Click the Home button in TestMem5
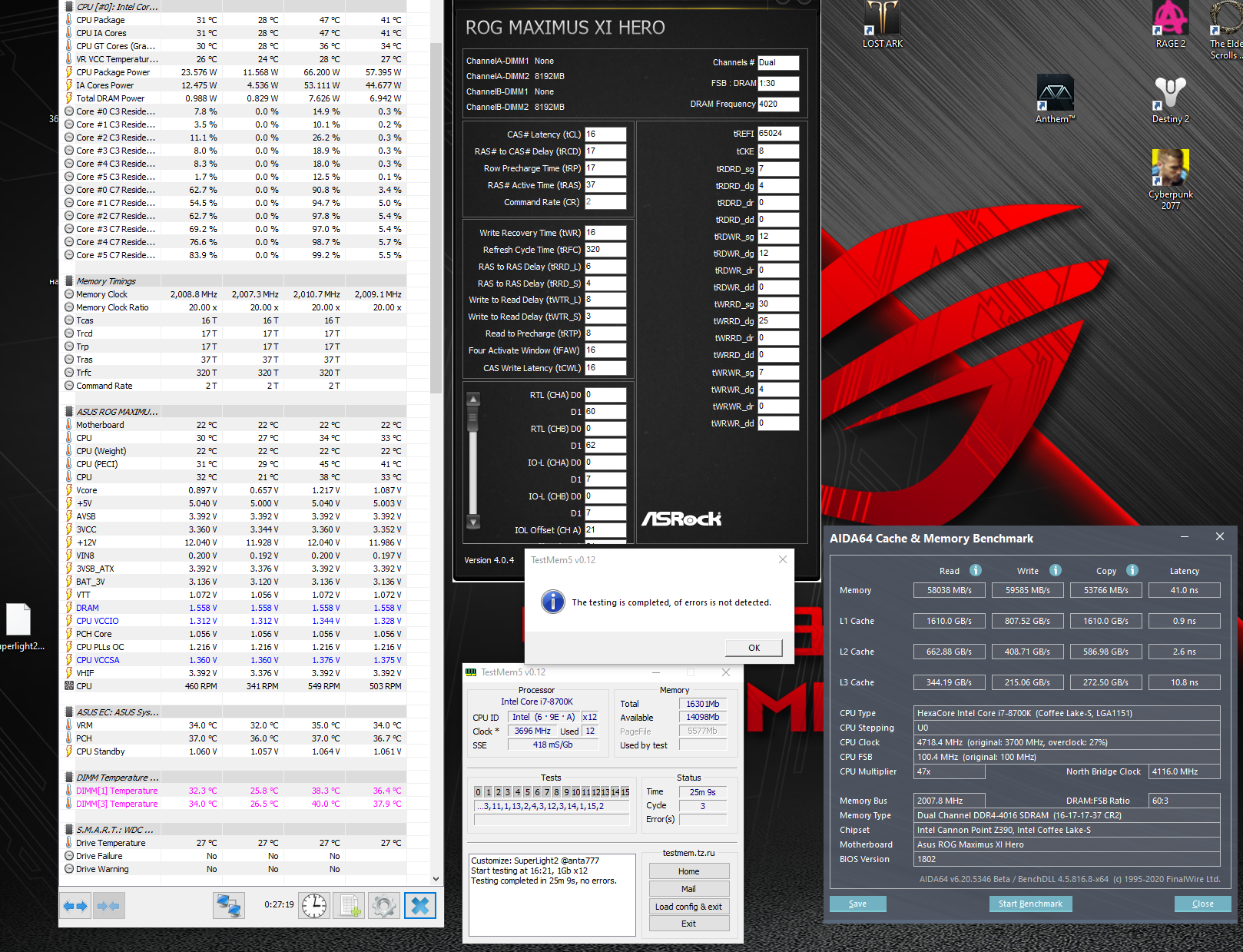Image resolution: width=1243 pixels, height=952 pixels. (688, 871)
